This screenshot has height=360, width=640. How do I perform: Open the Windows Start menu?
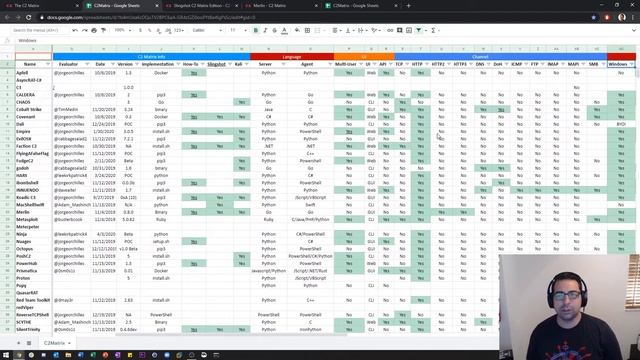(6, 355)
